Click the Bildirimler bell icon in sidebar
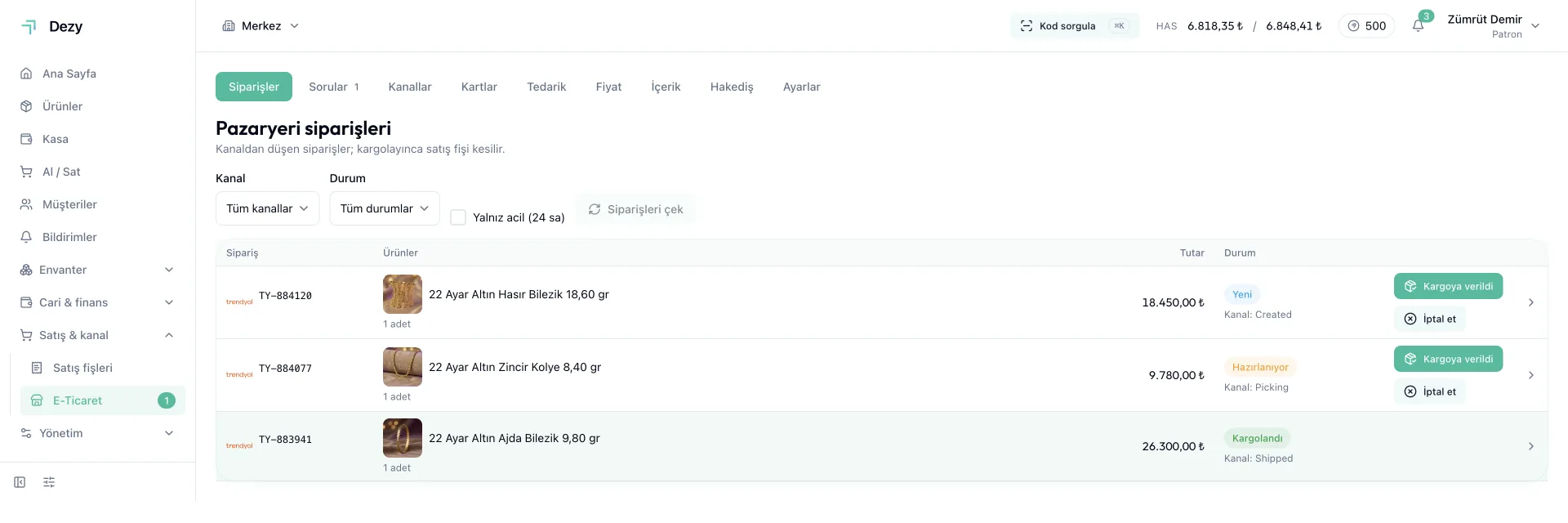The width and height of the screenshot is (1568, 523). [26, 237]
